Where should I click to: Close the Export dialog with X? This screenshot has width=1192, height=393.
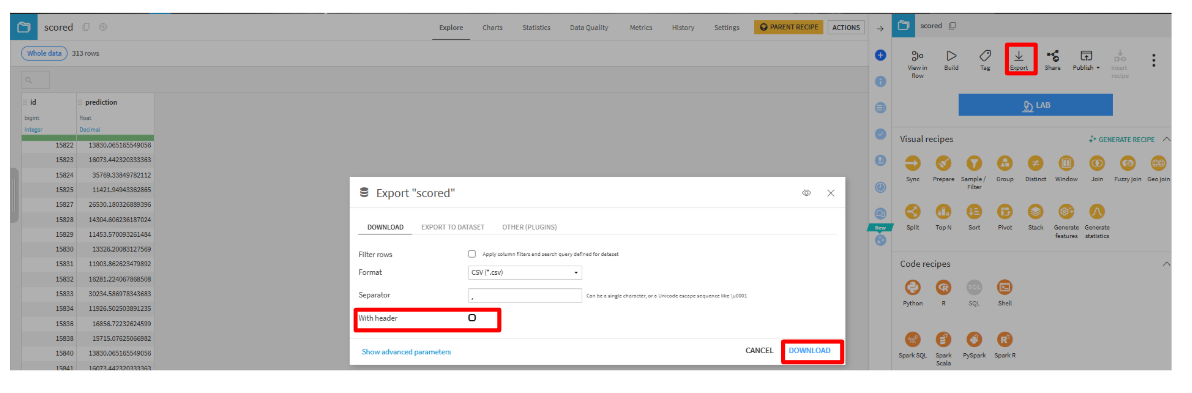(x=831, y=193)
